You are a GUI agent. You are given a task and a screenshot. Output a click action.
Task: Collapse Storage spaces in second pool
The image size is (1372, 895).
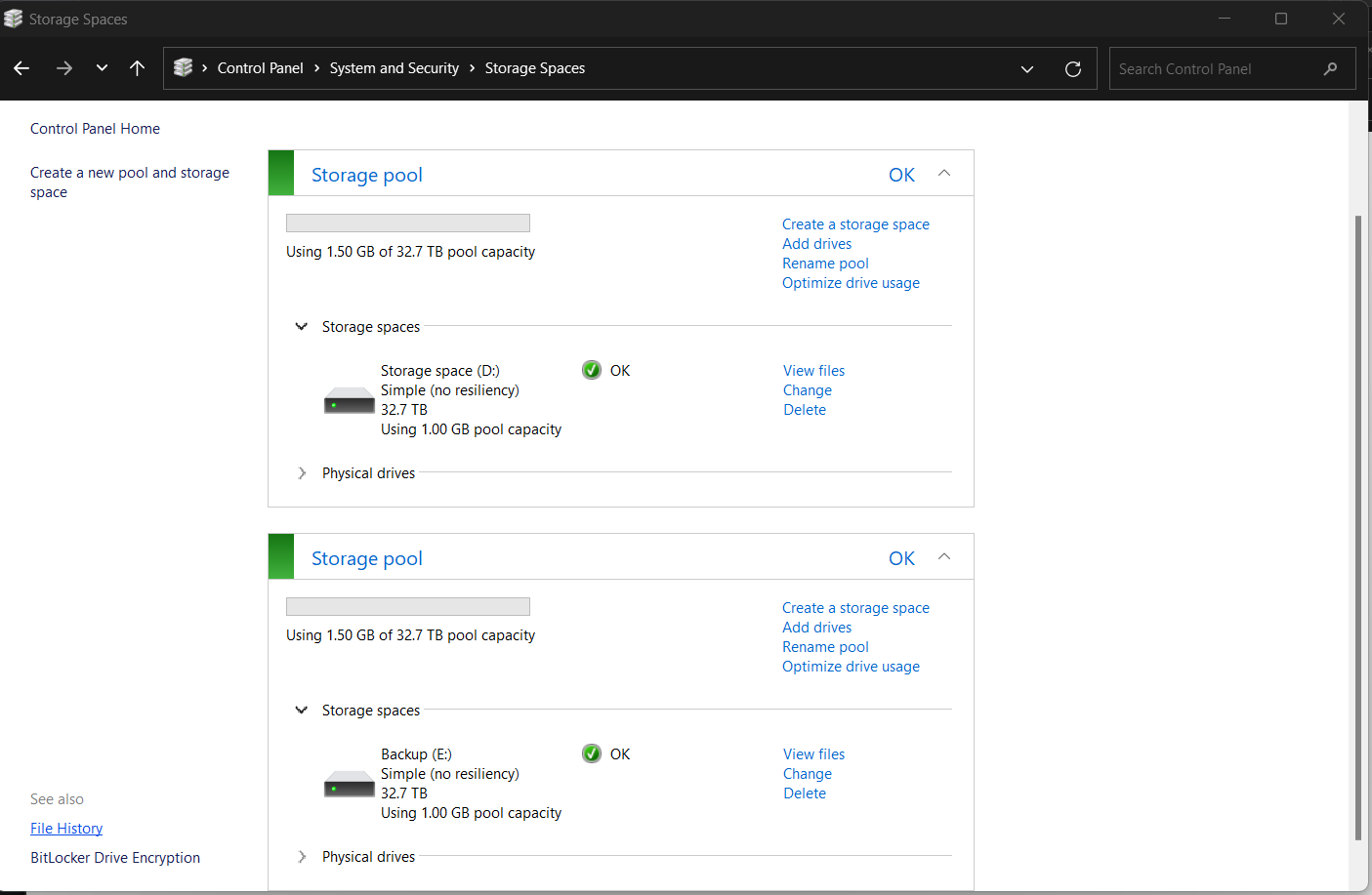tap(302, 711)
